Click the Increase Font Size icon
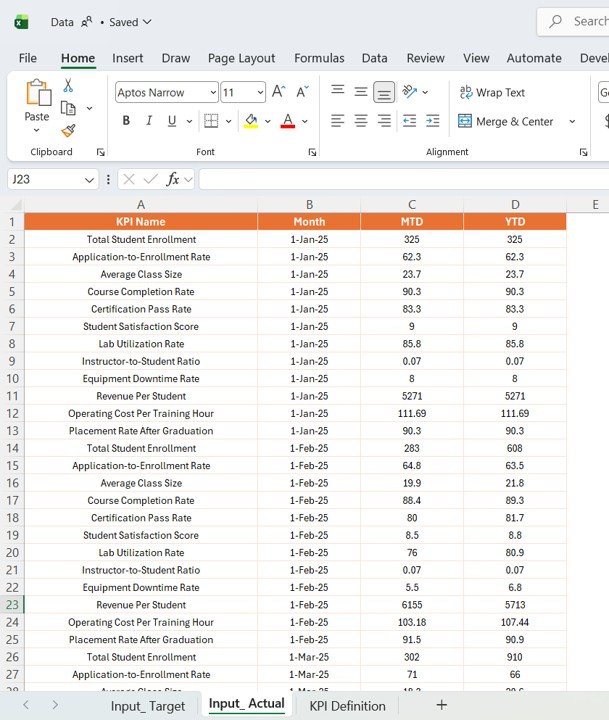This screenshot has width=609, height=720. 279,92
